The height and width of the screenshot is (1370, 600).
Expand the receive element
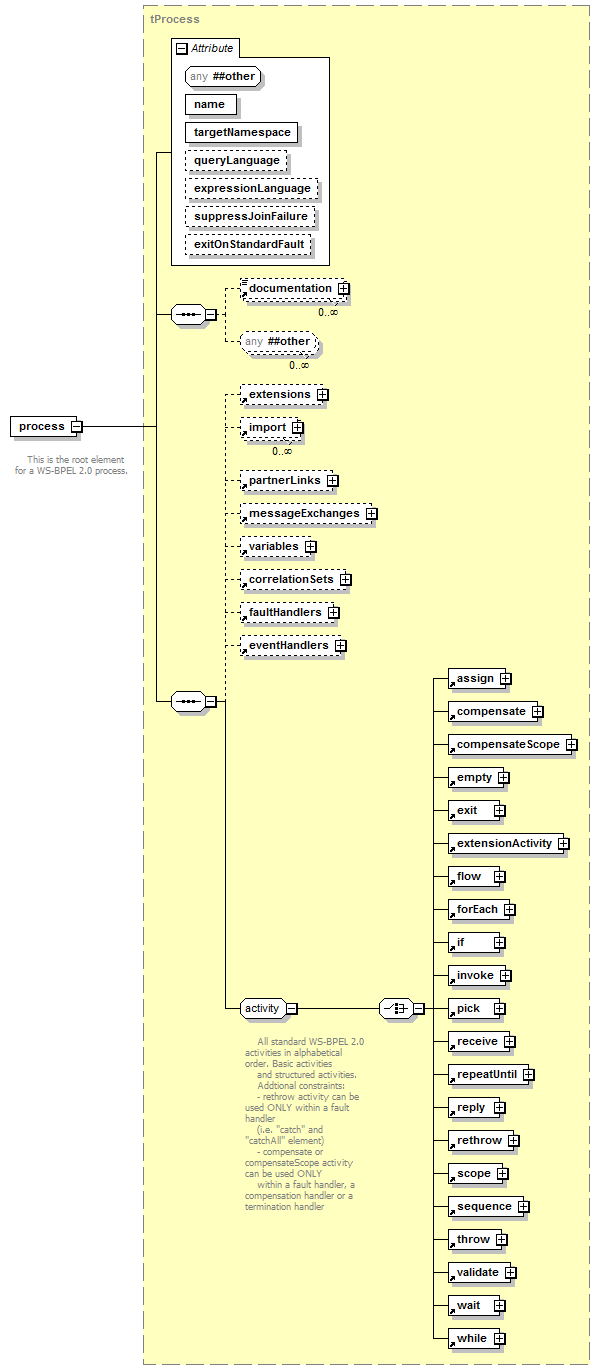click(x=509, y=1042)
